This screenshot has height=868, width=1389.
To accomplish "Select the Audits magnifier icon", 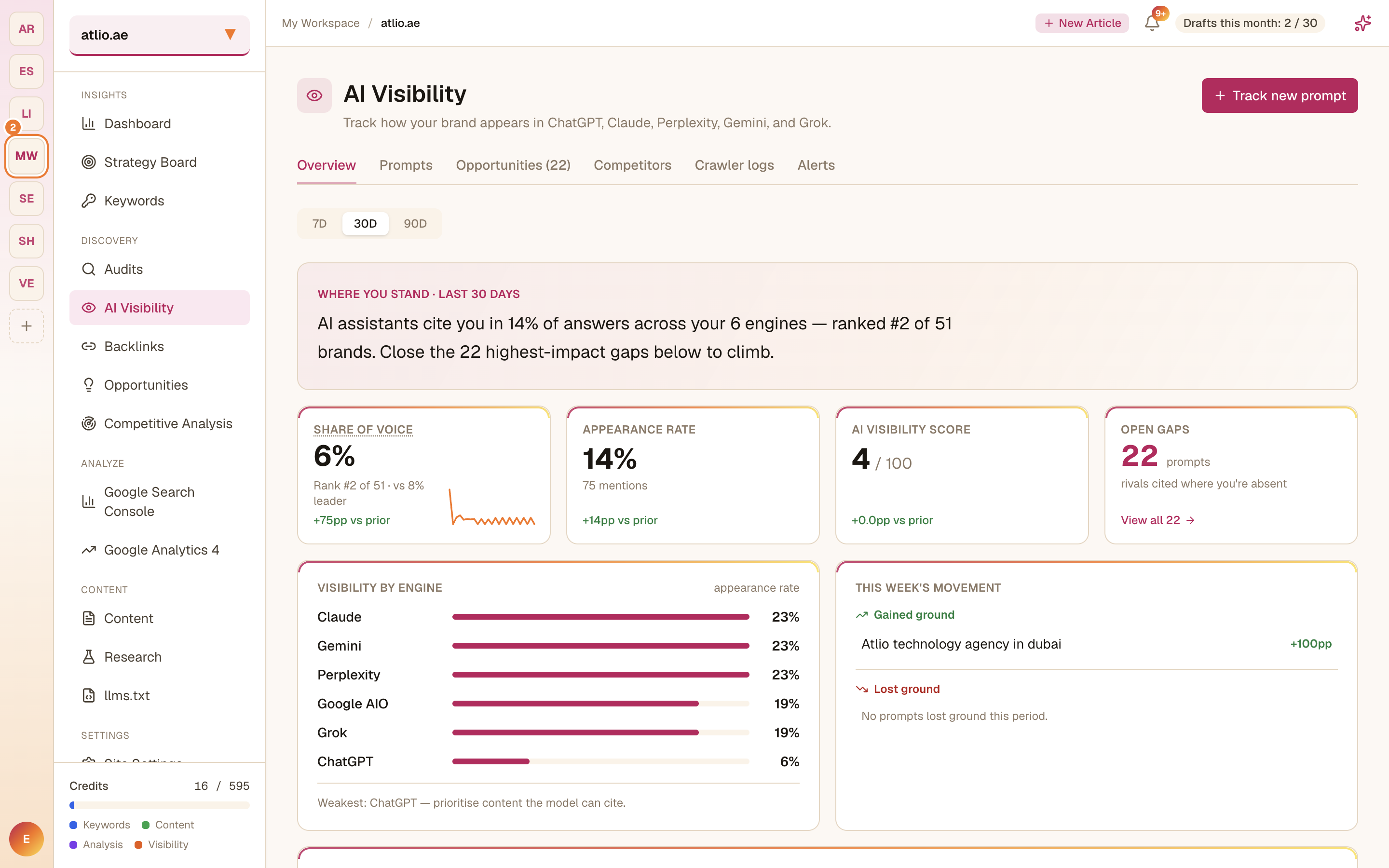I will coord(88,269).
